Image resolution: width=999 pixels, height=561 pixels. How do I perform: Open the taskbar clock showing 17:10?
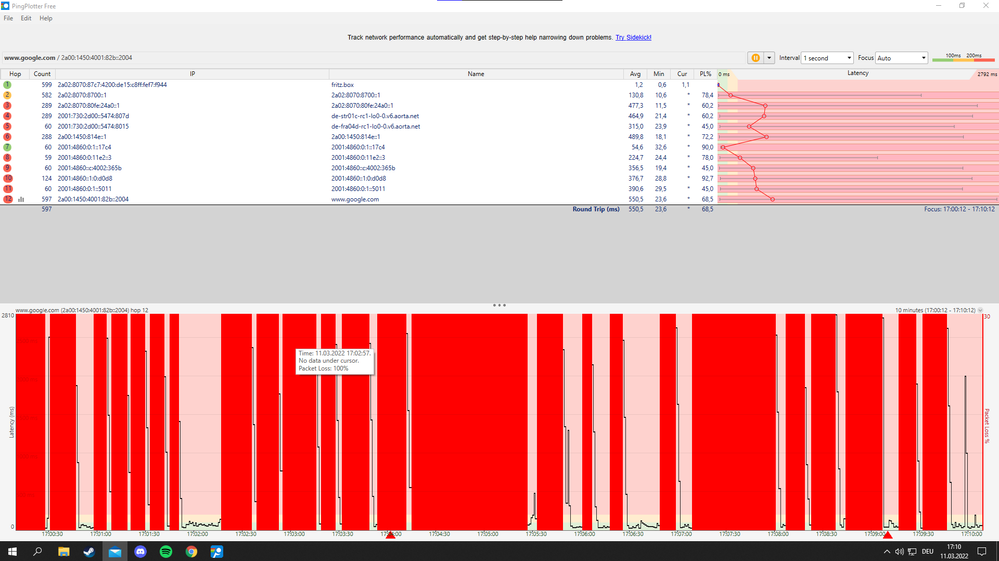pos(954,551)
